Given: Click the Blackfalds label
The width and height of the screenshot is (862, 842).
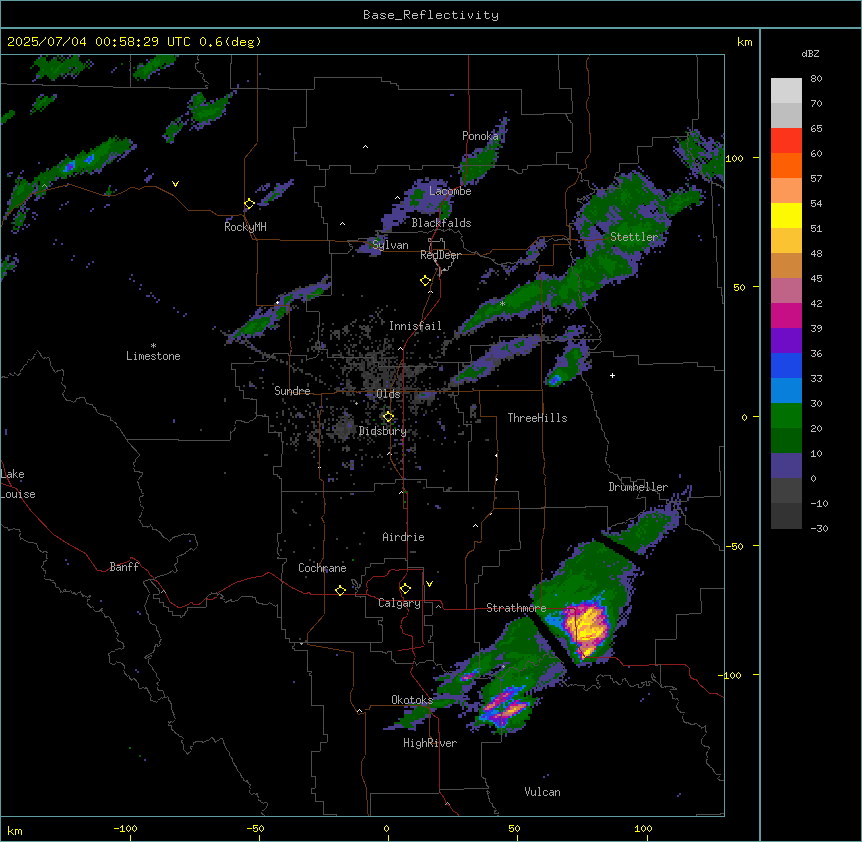Looking at the screenshot, I should coord(441,223).
